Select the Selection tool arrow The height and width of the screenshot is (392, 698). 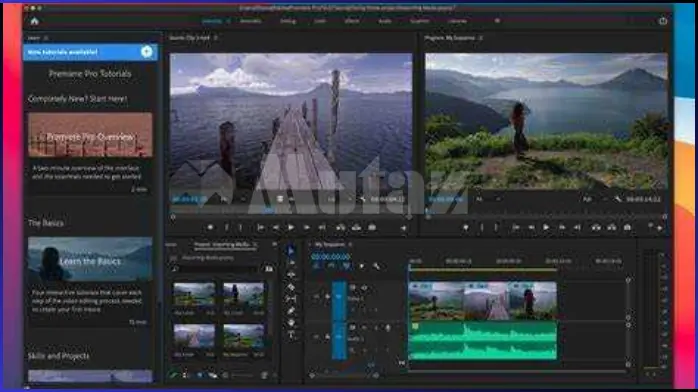(291, 251)
